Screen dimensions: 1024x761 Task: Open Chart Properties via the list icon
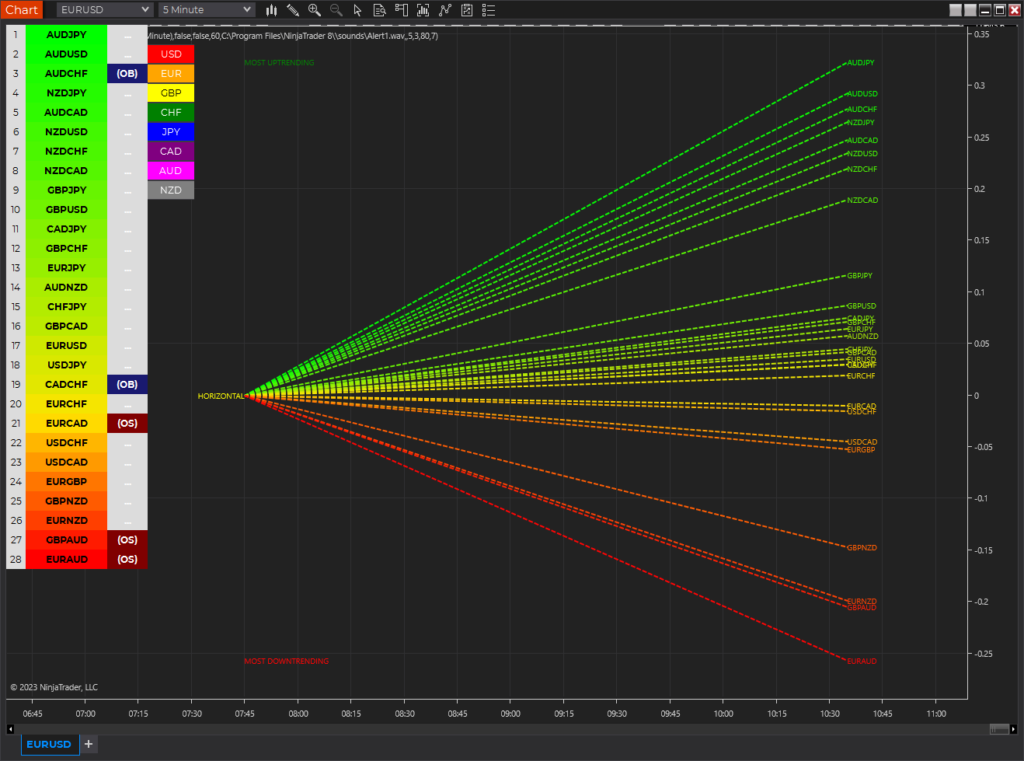point(488,10)
